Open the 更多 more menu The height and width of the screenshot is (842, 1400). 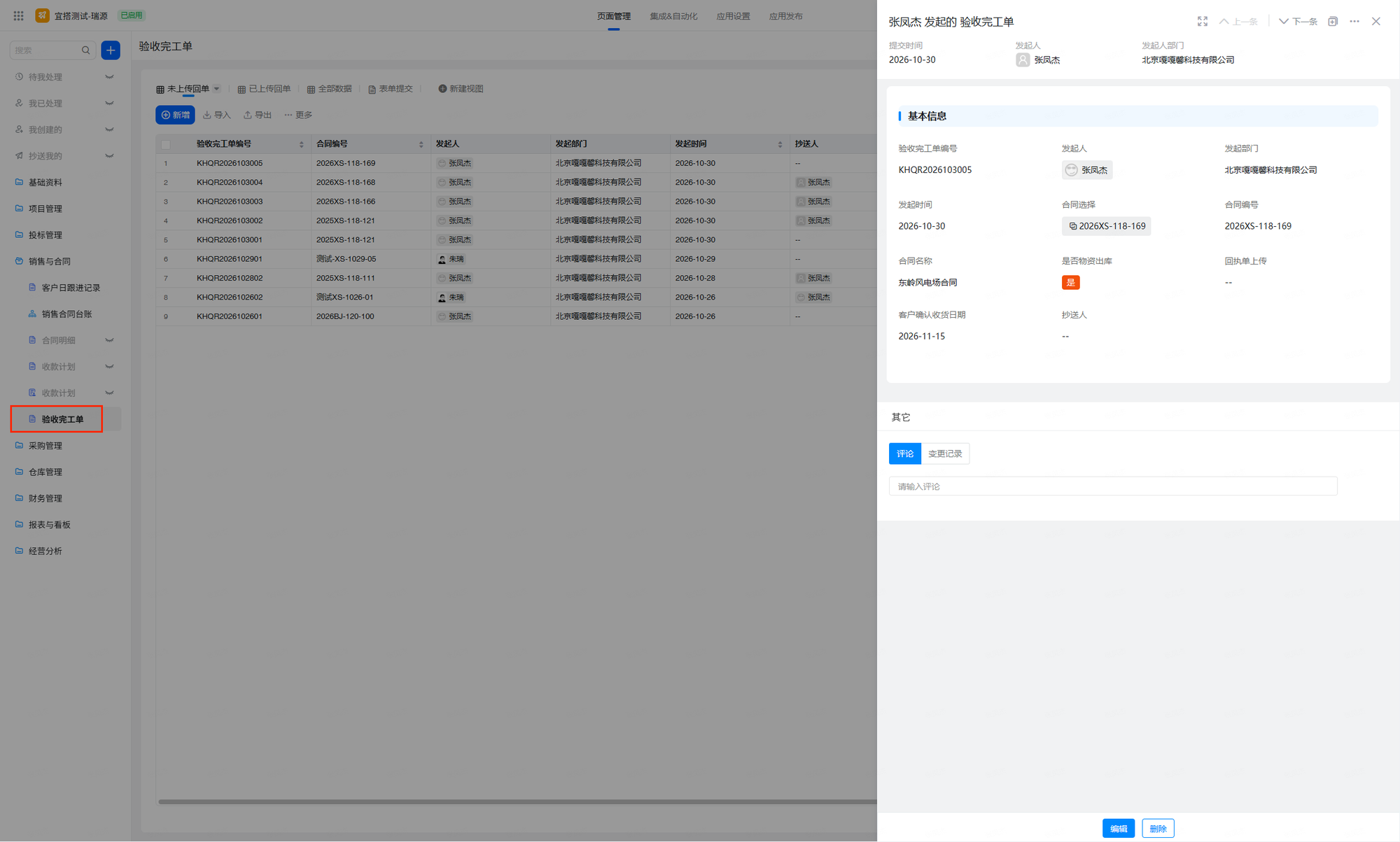[x=298, y=115]
